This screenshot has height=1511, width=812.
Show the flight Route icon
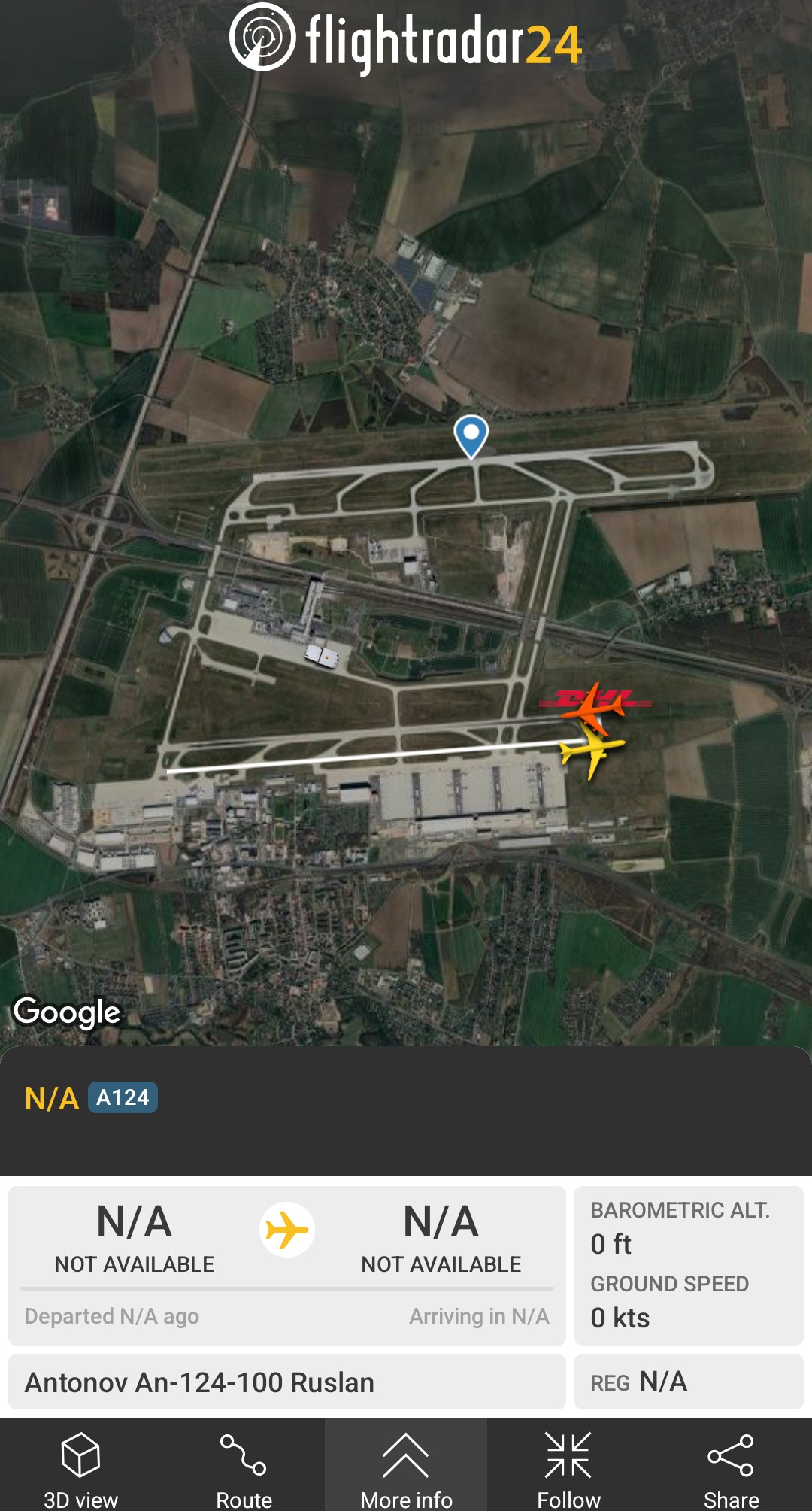243,1454
